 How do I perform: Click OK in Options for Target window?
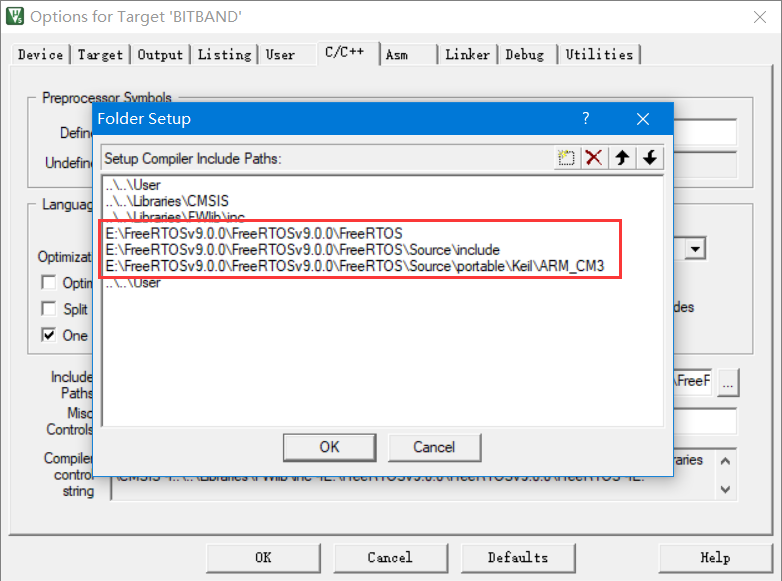[263, 558]
